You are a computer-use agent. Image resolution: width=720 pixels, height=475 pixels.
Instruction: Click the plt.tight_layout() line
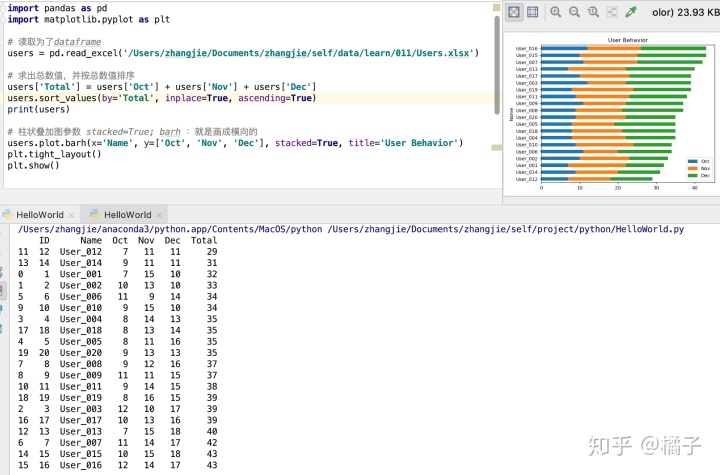click(x=54, y=154)
